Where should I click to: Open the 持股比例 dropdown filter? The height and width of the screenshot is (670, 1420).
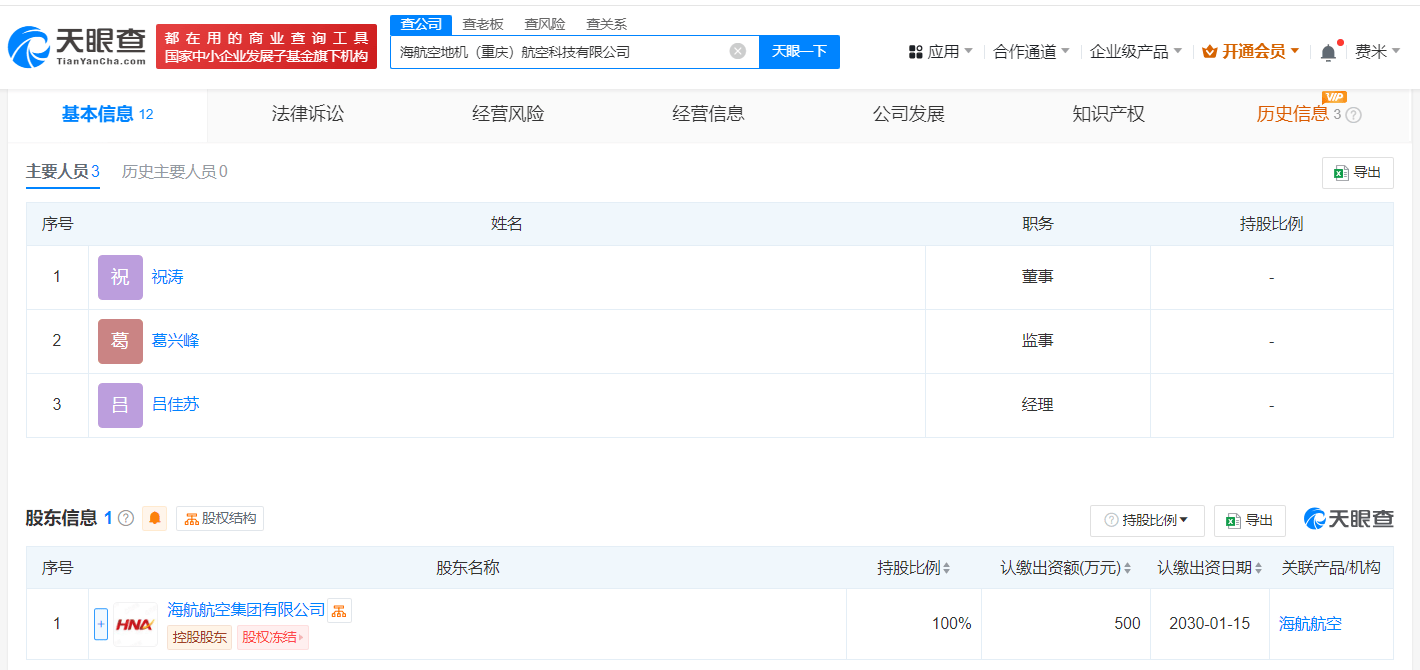[1147, 520]
